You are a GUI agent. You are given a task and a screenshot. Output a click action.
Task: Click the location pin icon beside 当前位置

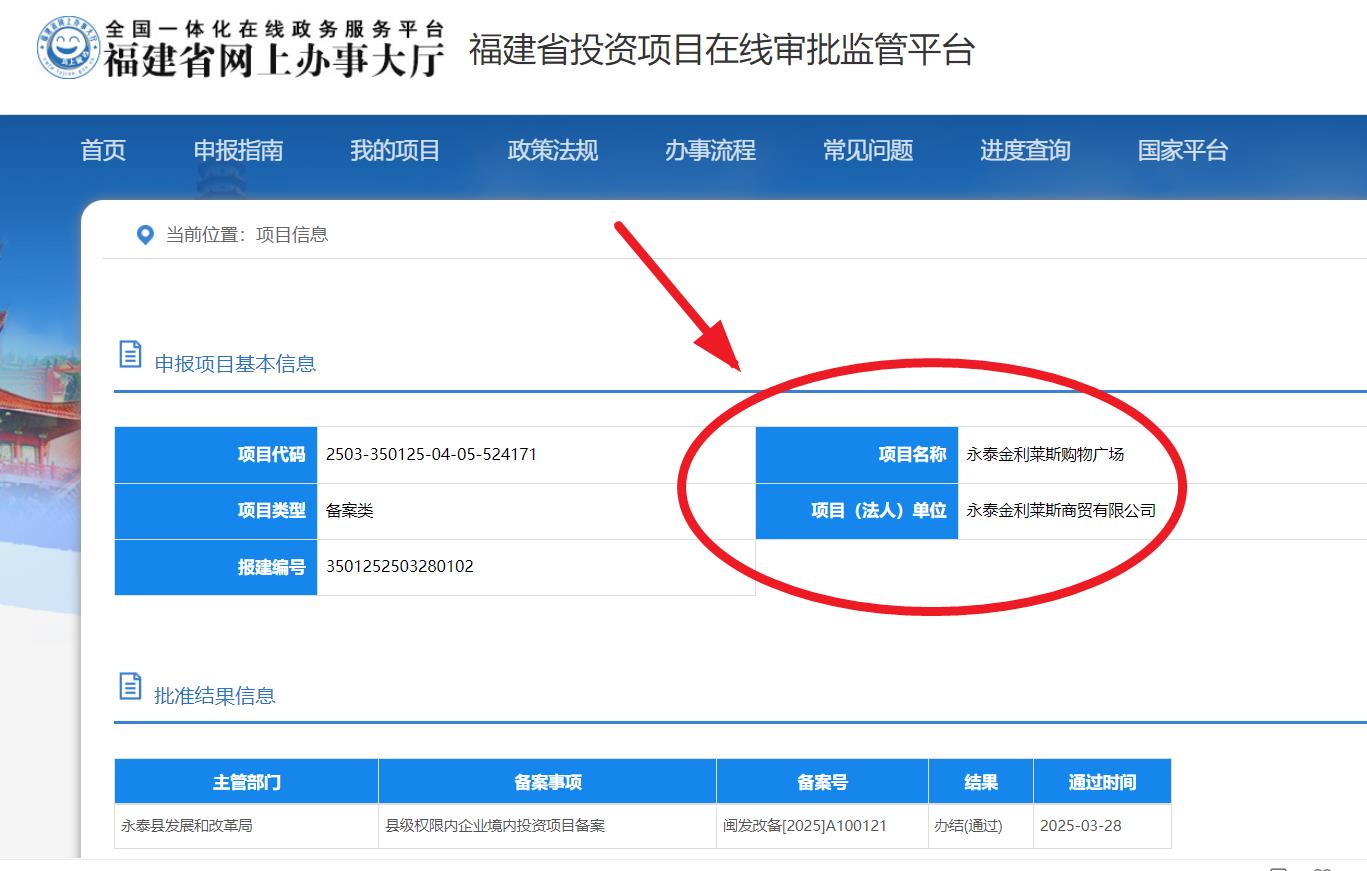pyautogui.click(x=145, y=235)
